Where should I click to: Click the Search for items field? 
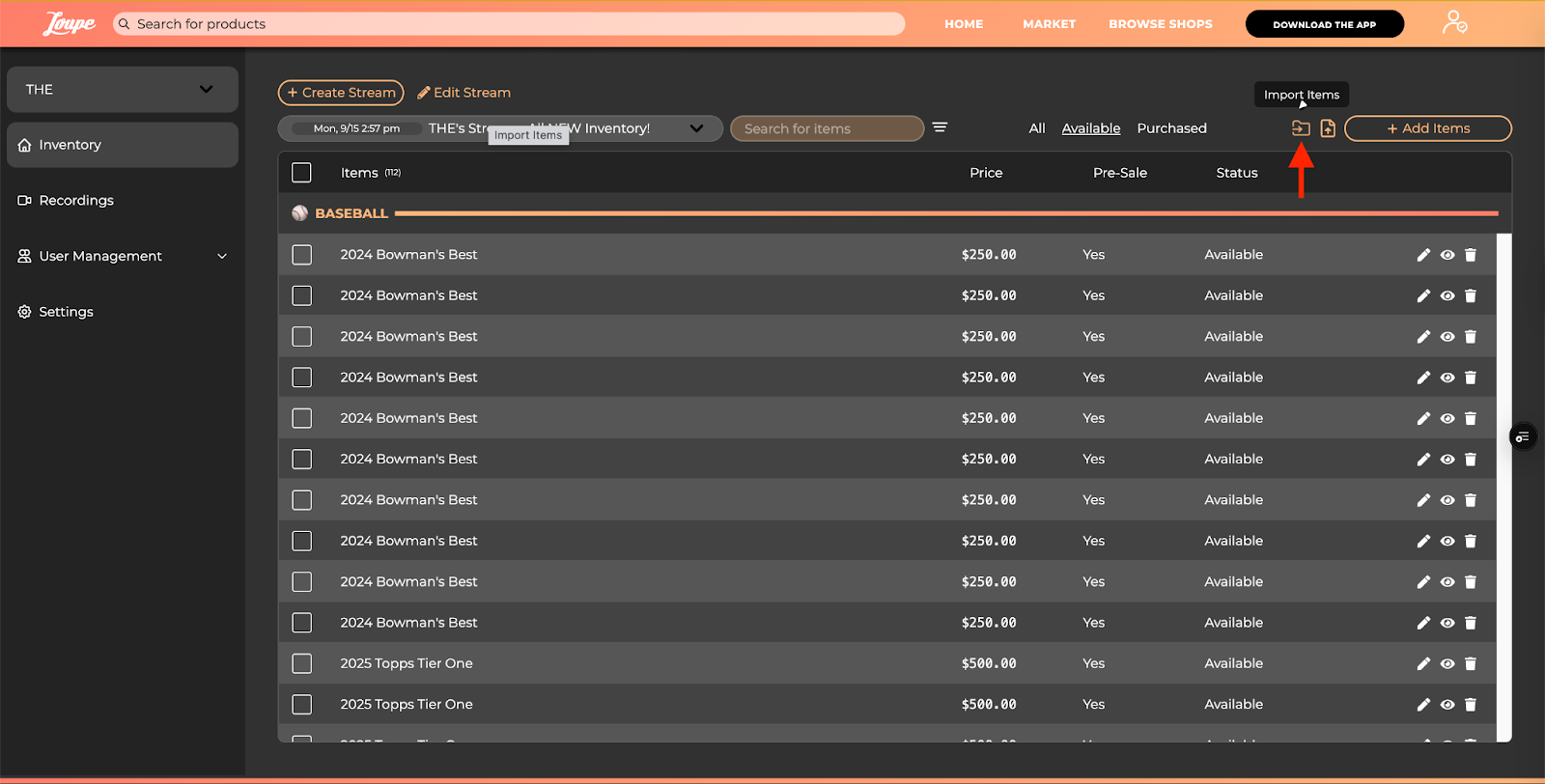coord(827,128)
